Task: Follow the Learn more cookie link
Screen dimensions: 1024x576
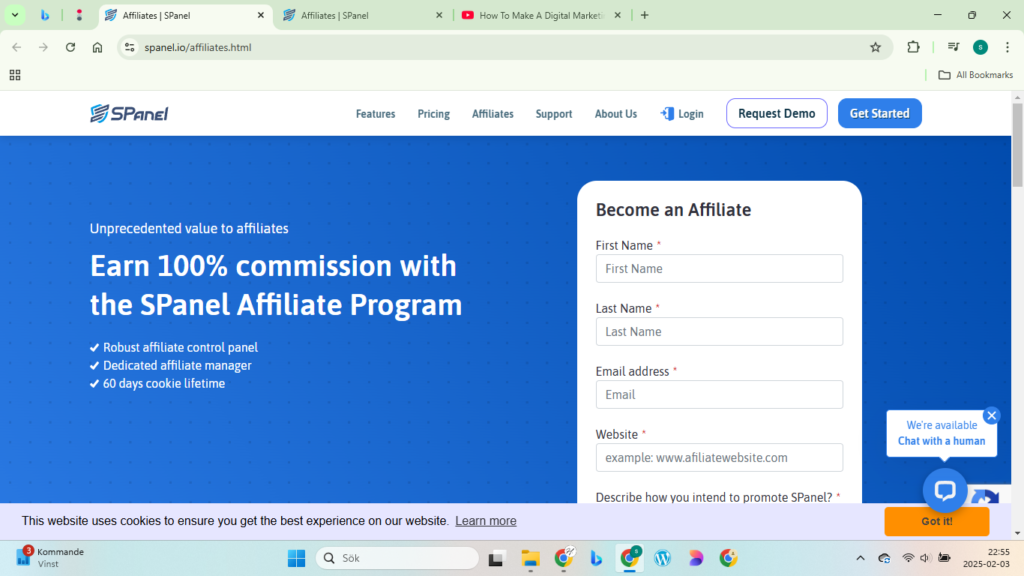Action: (x=486, y=521)
